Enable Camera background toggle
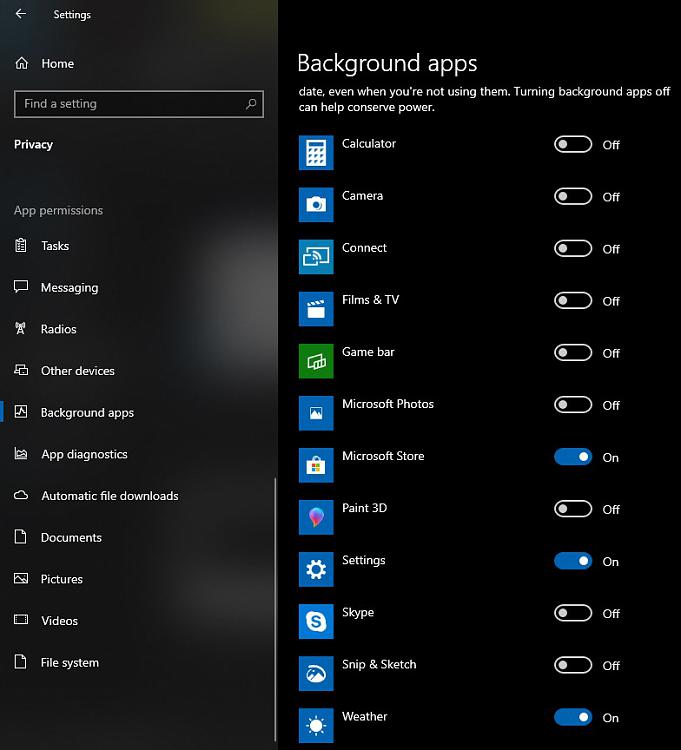The height and width of the screenshot is (750, 681). [x=573, y=196]
